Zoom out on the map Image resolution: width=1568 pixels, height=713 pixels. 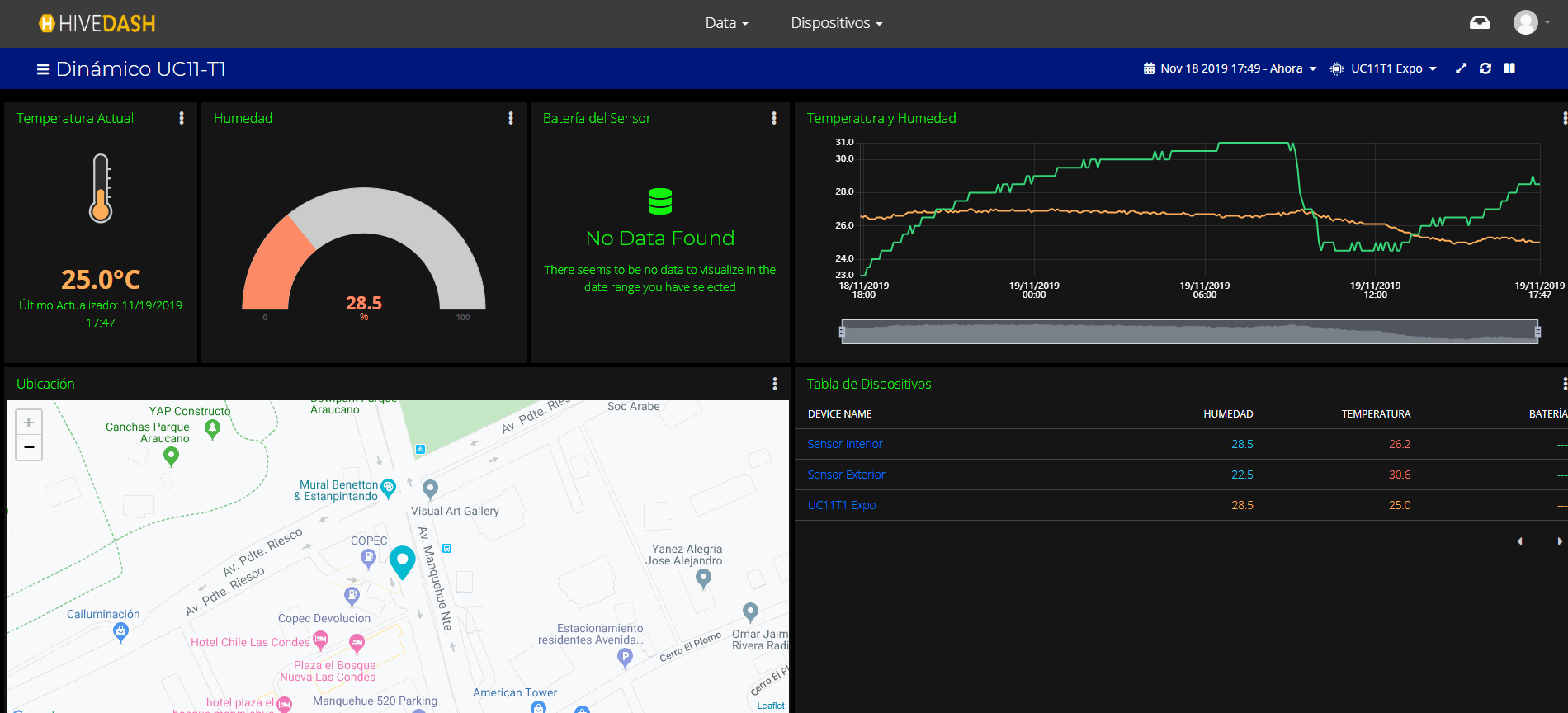[x=29, y=447]
